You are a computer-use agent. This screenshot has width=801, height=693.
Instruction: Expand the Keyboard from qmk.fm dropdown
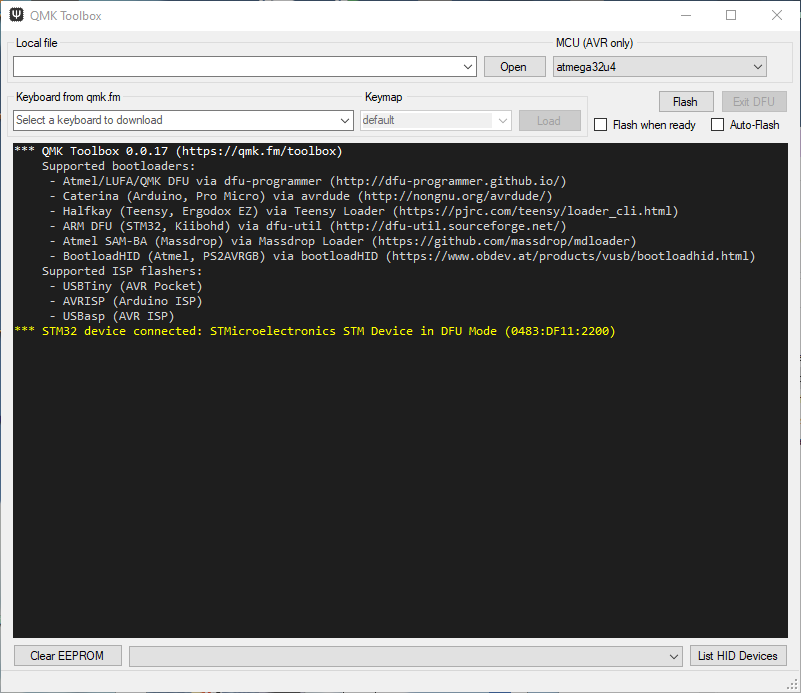346,120
